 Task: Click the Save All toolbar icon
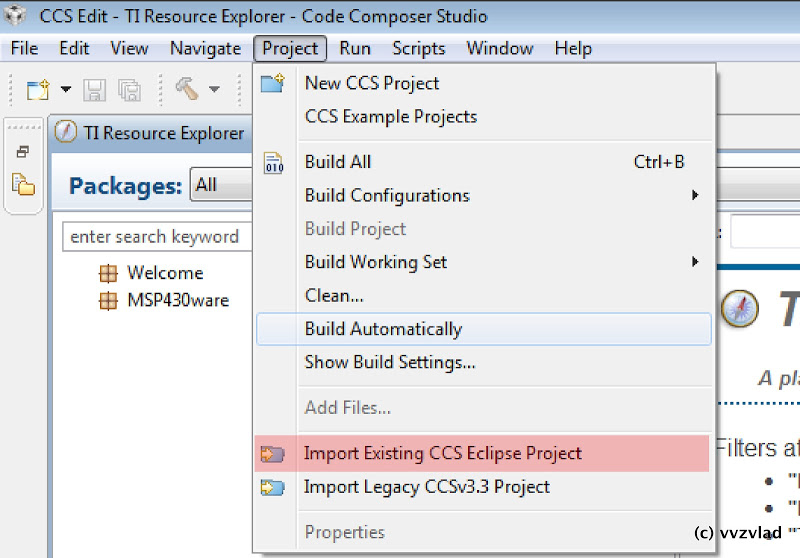click(x=129, y=90)
